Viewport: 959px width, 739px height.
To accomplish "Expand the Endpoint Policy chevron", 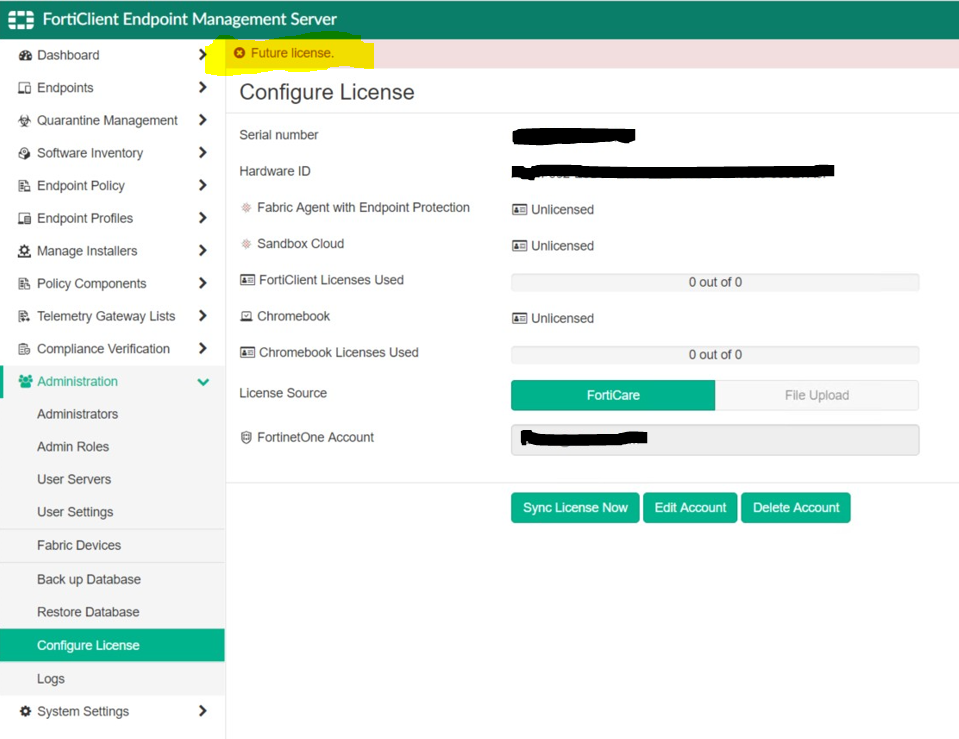I will (203, 185).
